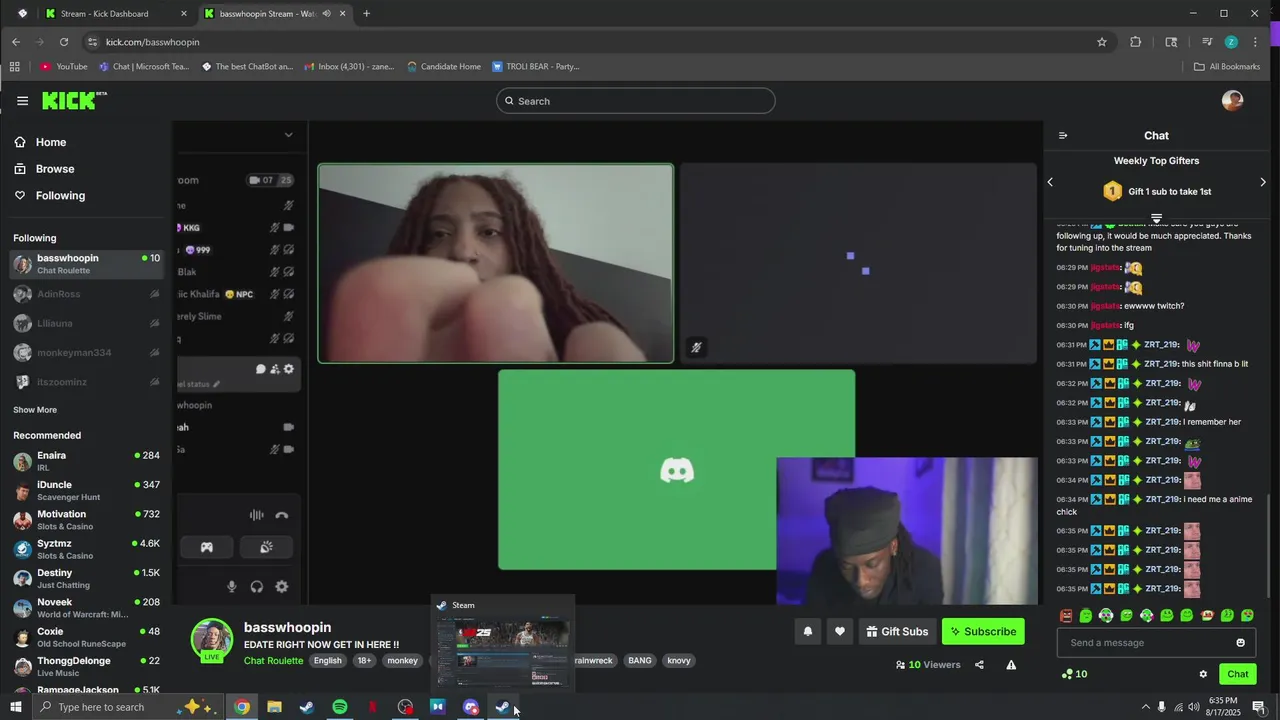The width and height of the screenshot is (1280, 720).
Task: Open followed channel AdinRoss
Action: (x=87, y=294)
